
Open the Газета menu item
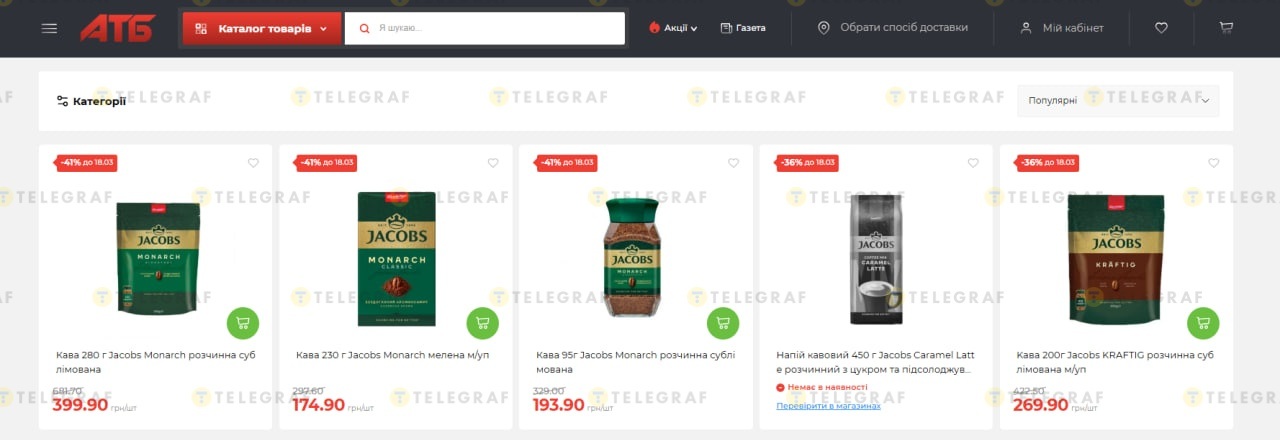click(743, 28)
